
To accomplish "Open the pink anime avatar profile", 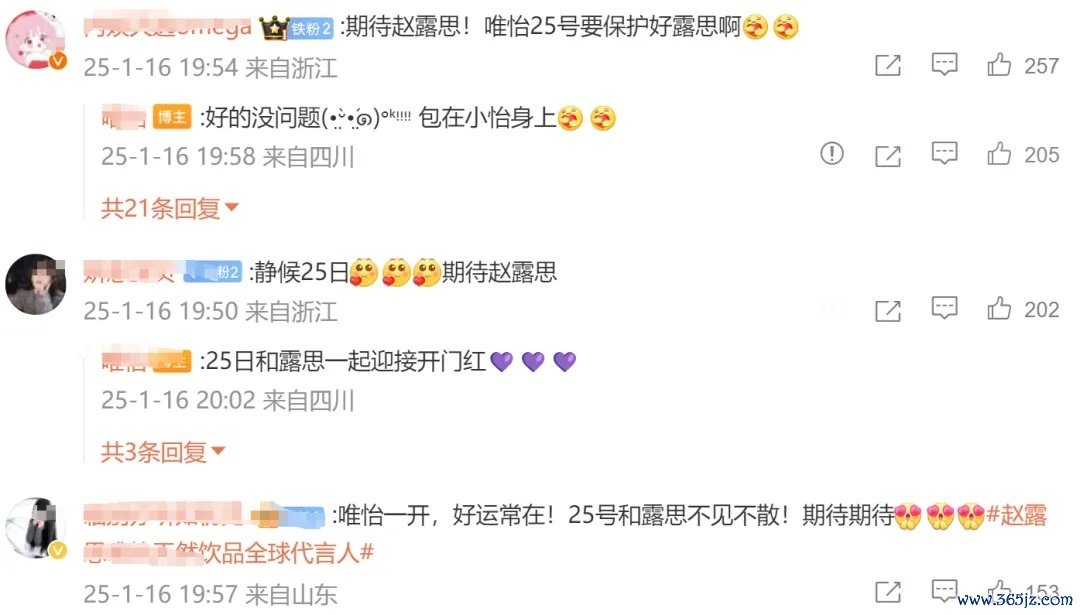I will (35, 39).
